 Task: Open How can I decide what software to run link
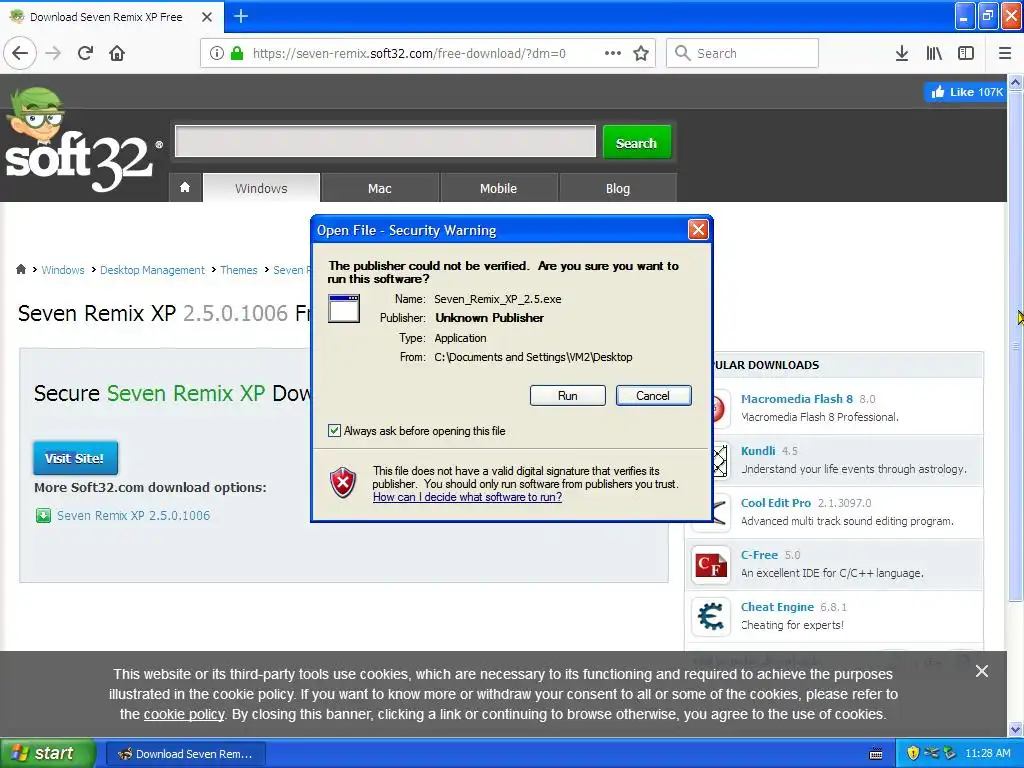pos(467,497)
